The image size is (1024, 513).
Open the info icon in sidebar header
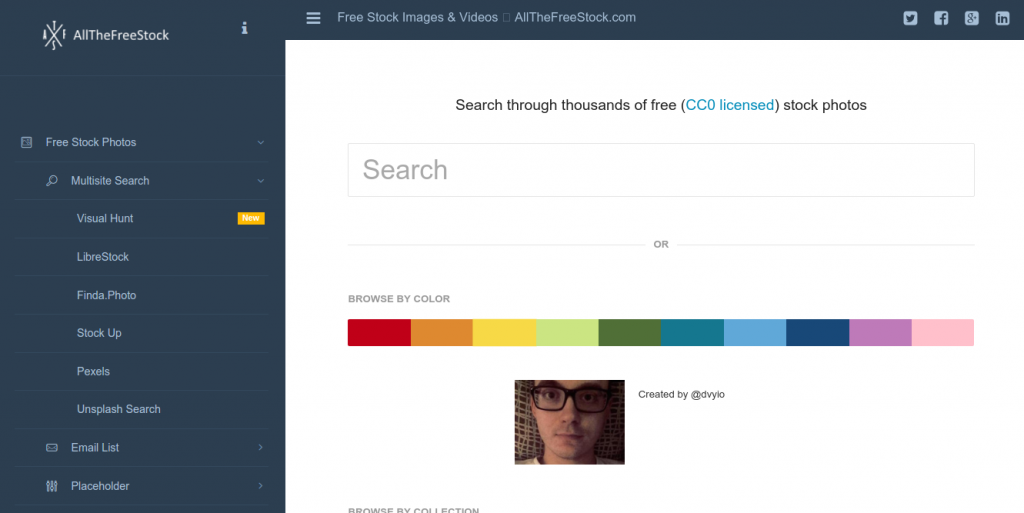click(x=244, y=28)
